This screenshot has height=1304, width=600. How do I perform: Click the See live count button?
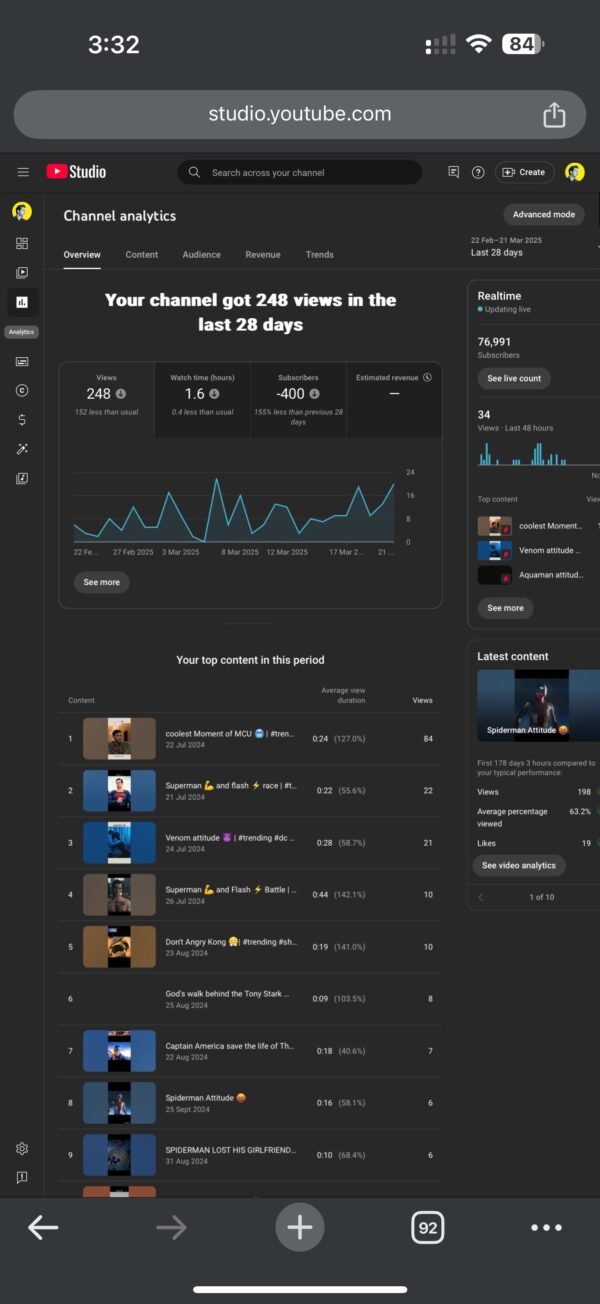514,379
